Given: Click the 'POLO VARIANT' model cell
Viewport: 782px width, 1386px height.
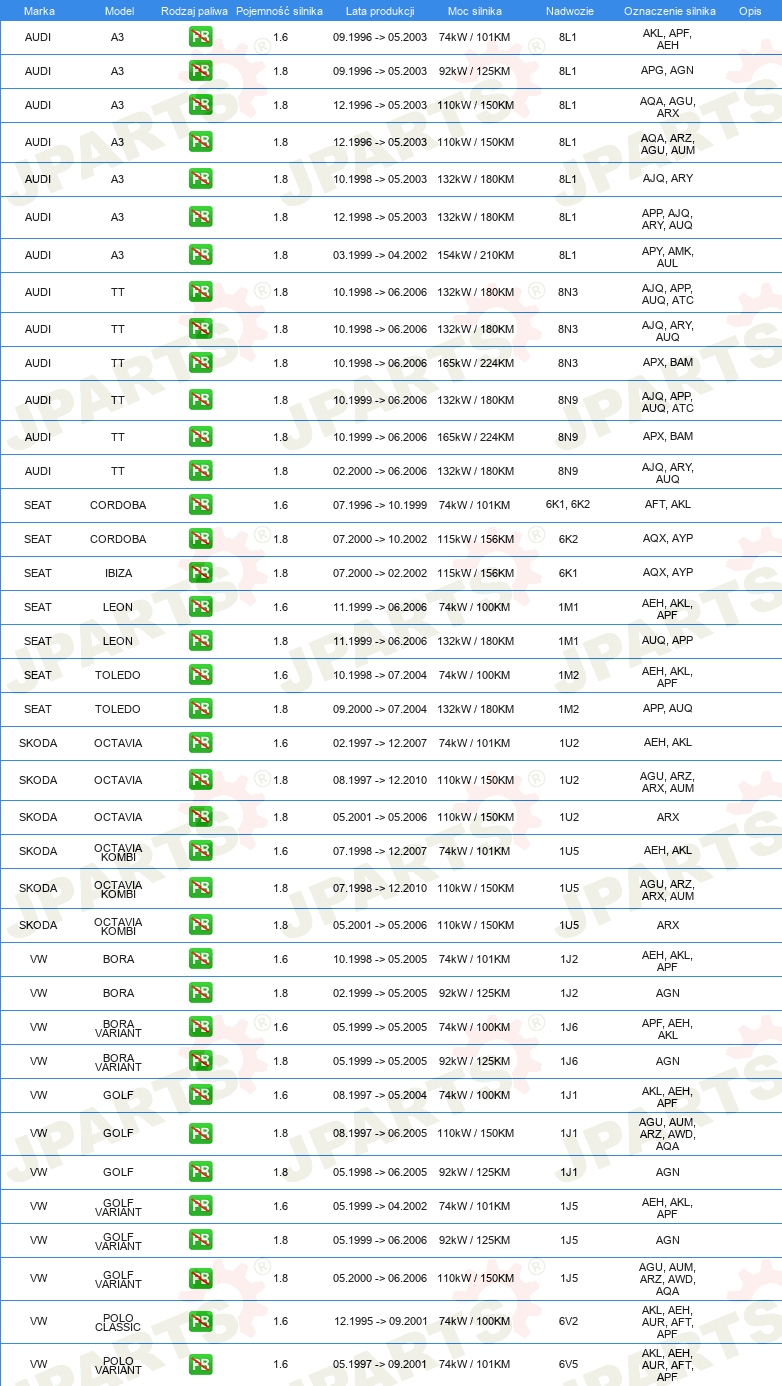Looking at the screenshot, I should coord(118,1364).
